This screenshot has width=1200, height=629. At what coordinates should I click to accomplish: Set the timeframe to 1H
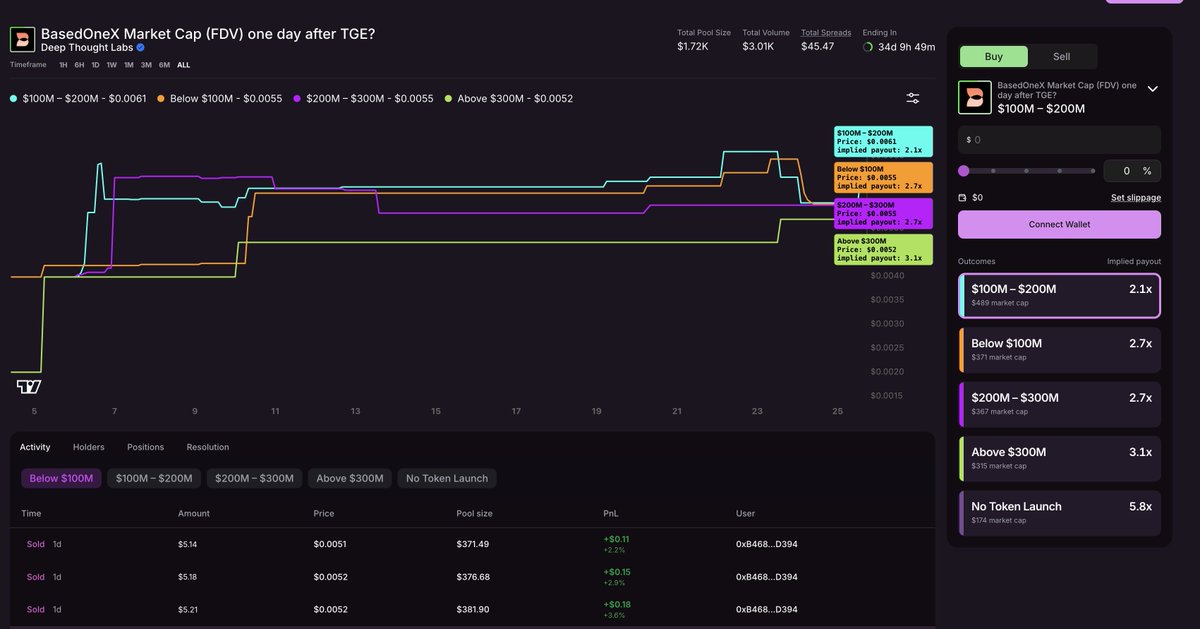[x=63, y=65]
